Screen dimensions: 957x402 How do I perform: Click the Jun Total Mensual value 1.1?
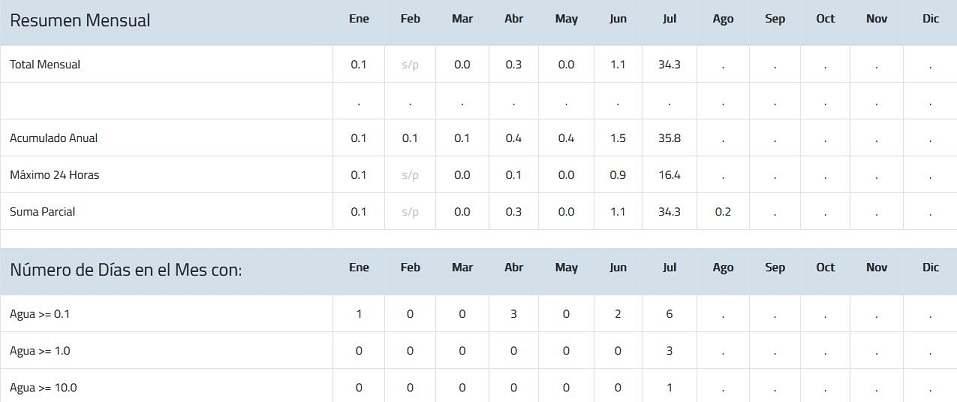(618, 64)
